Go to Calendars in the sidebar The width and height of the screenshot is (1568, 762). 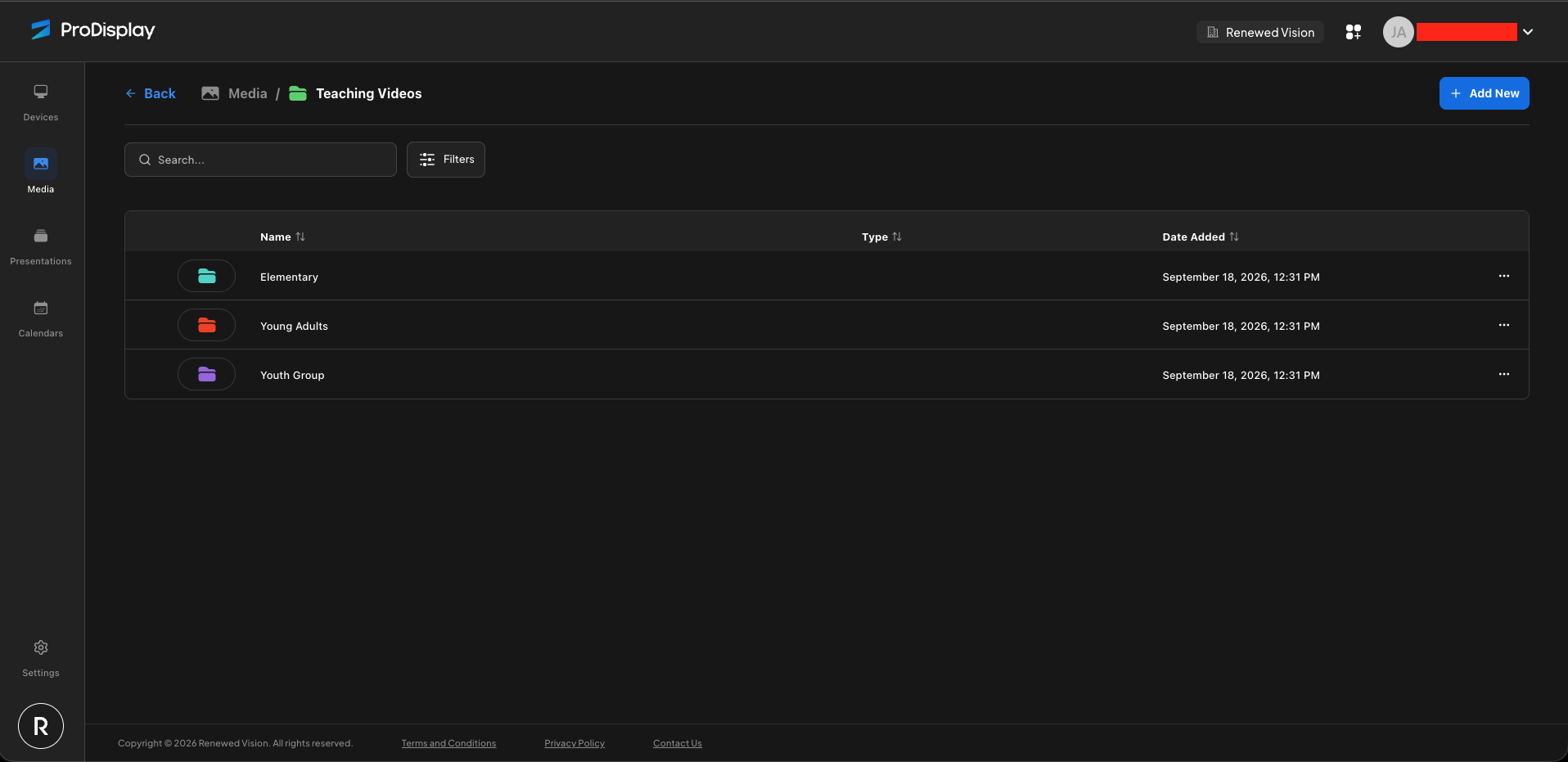[41, 318]
